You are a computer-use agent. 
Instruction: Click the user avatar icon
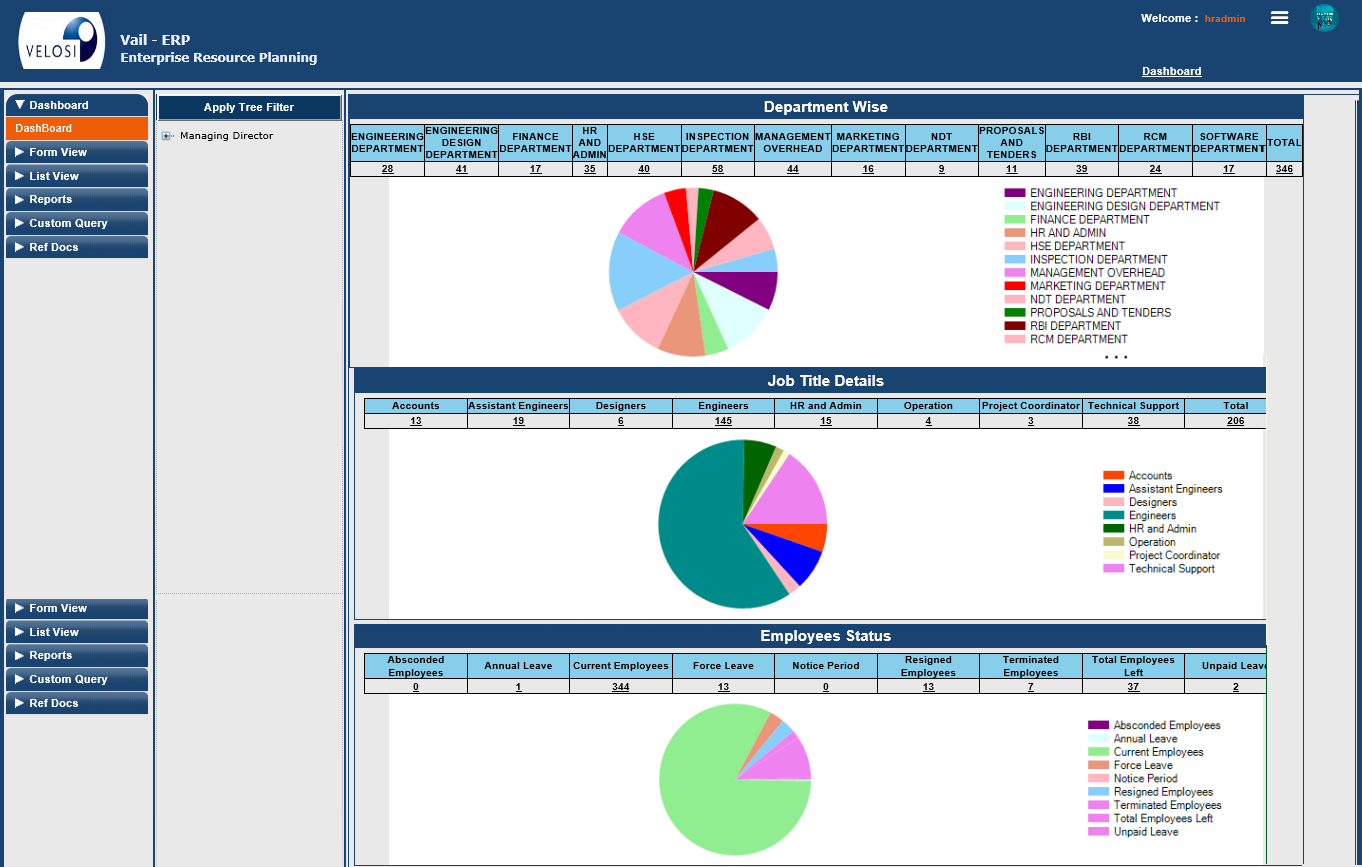pos(1324,18)
